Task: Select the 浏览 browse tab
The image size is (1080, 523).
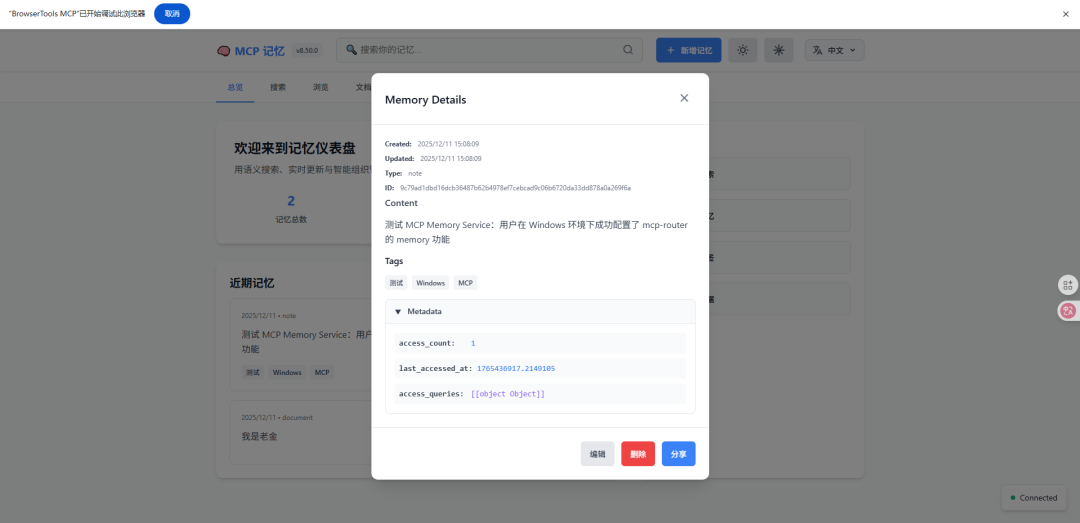Action: (320, 87)
